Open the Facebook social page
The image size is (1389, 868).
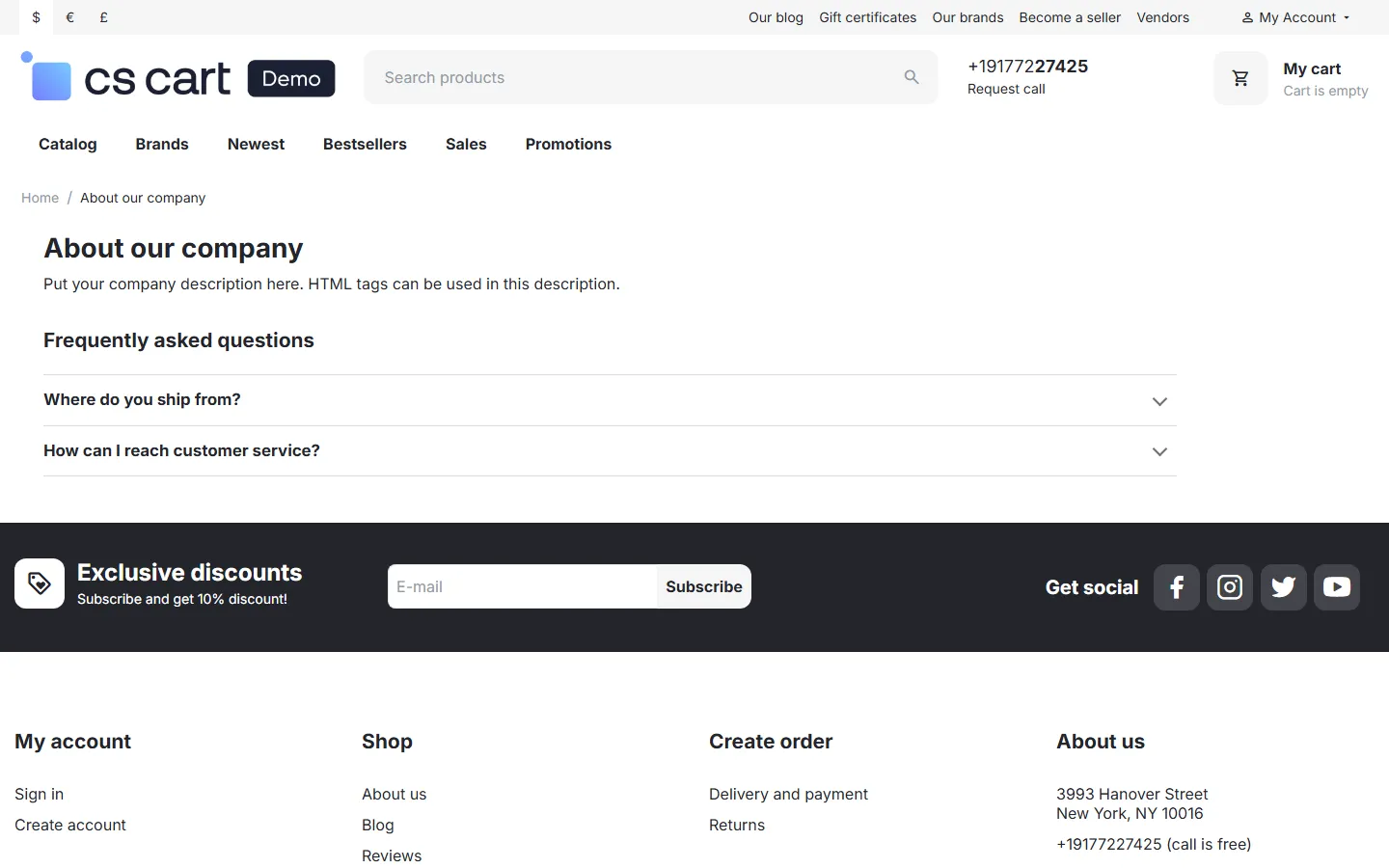(1176, 587)
